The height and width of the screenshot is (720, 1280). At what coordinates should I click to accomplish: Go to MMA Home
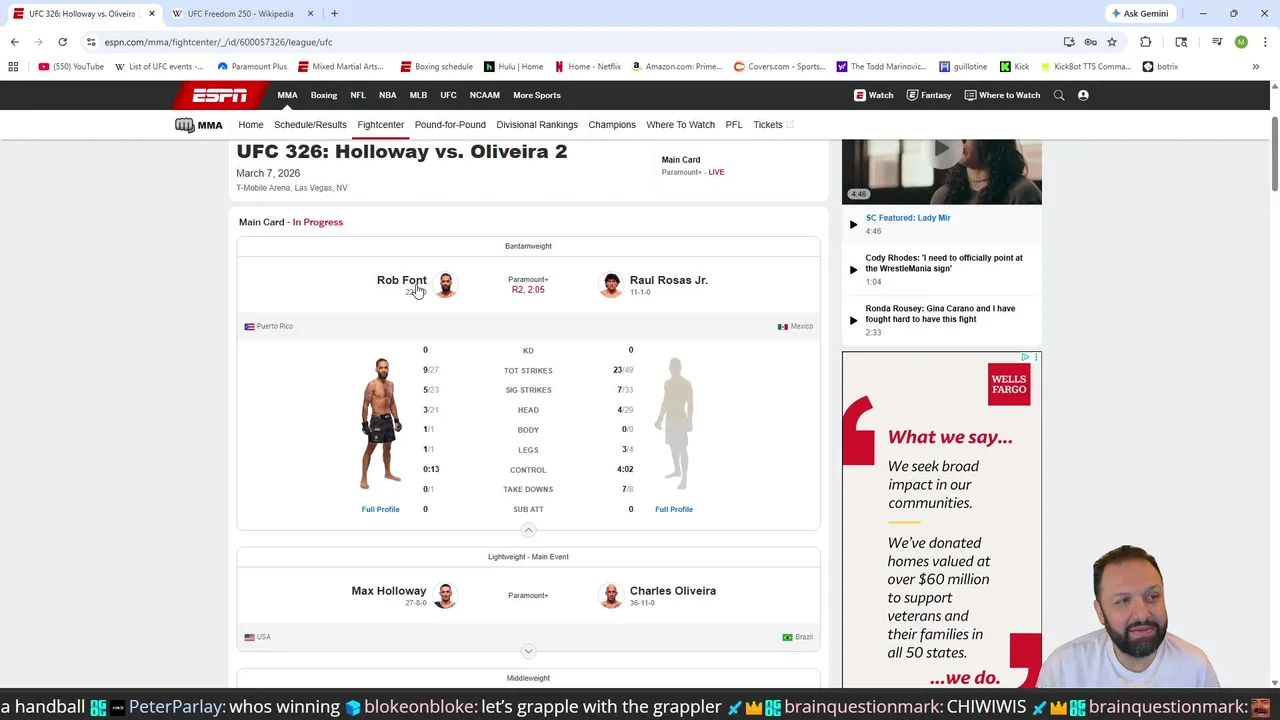pos(251,125)
